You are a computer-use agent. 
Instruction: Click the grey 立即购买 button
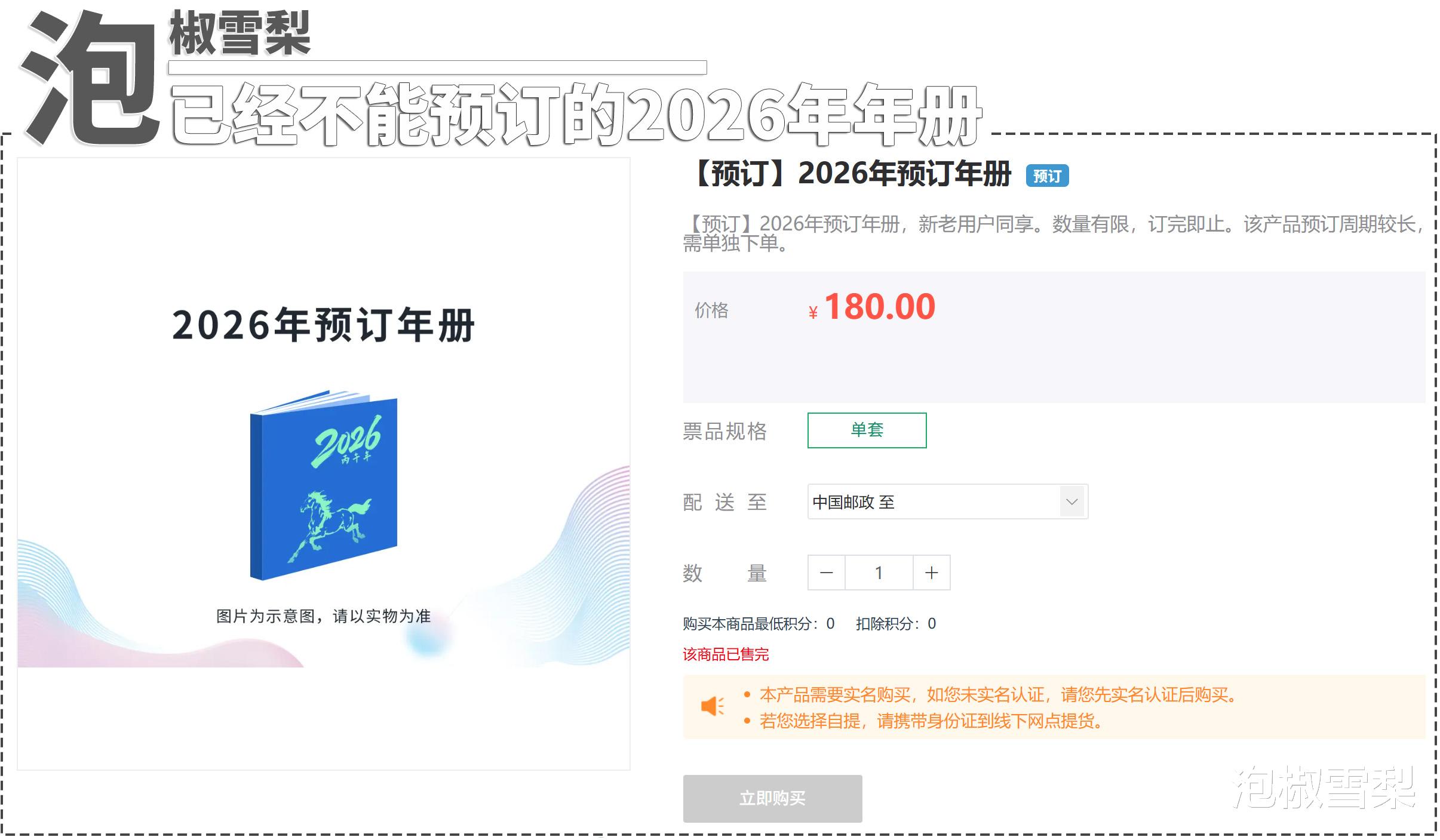click(773, 799)
